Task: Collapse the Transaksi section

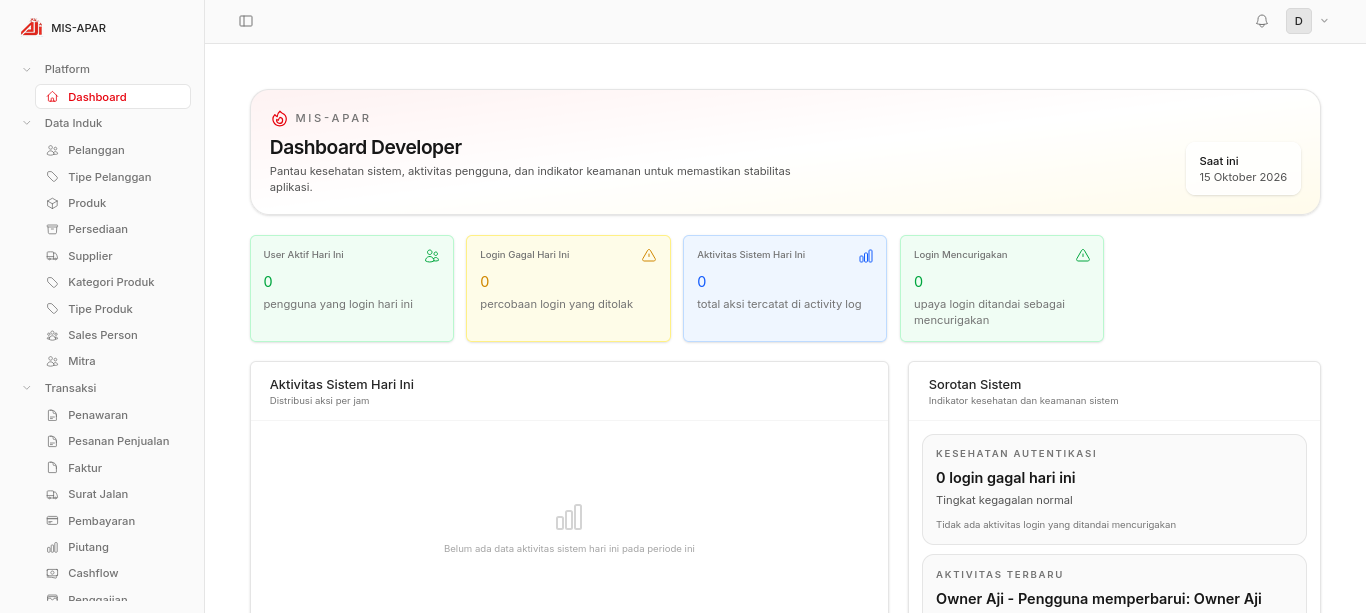Action: coord(27,388)
